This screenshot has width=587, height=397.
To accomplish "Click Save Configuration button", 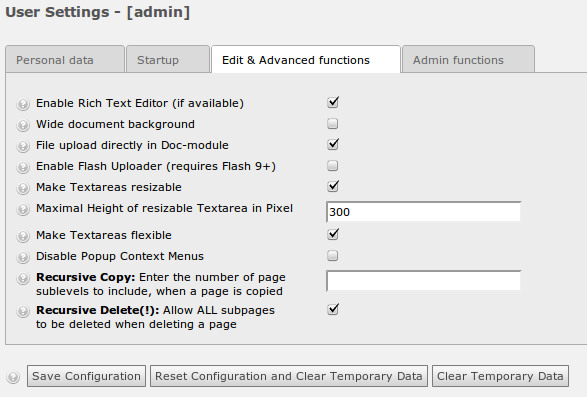I will tap(86, 376).
